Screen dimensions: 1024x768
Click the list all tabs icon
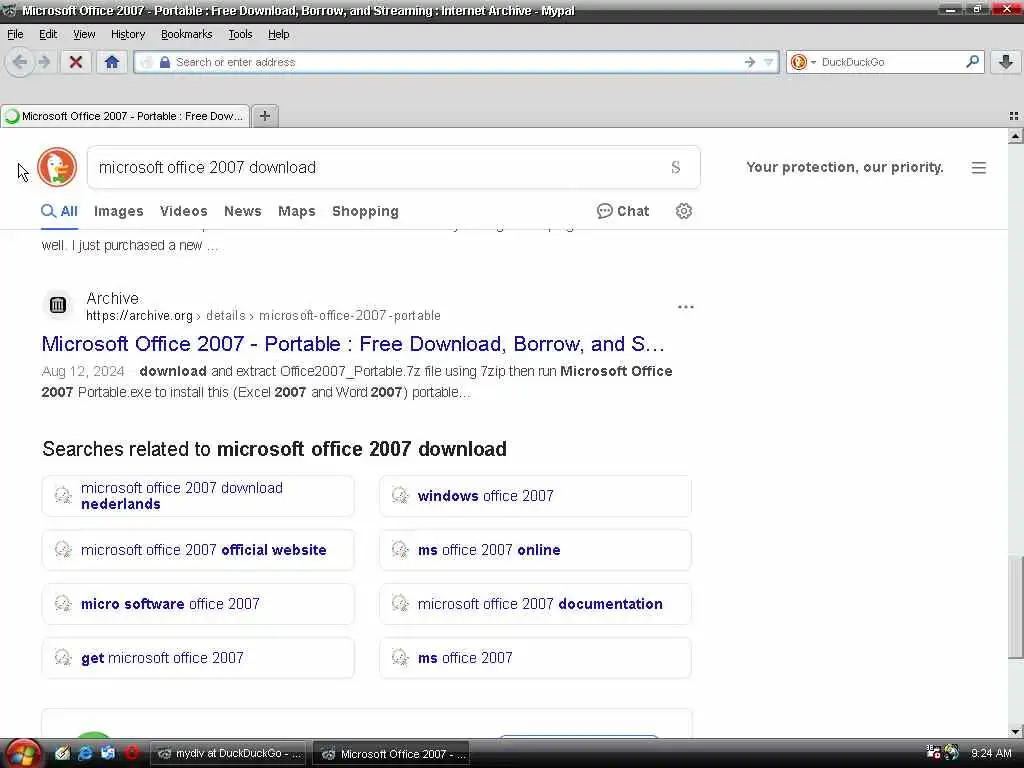point(1014,116)
